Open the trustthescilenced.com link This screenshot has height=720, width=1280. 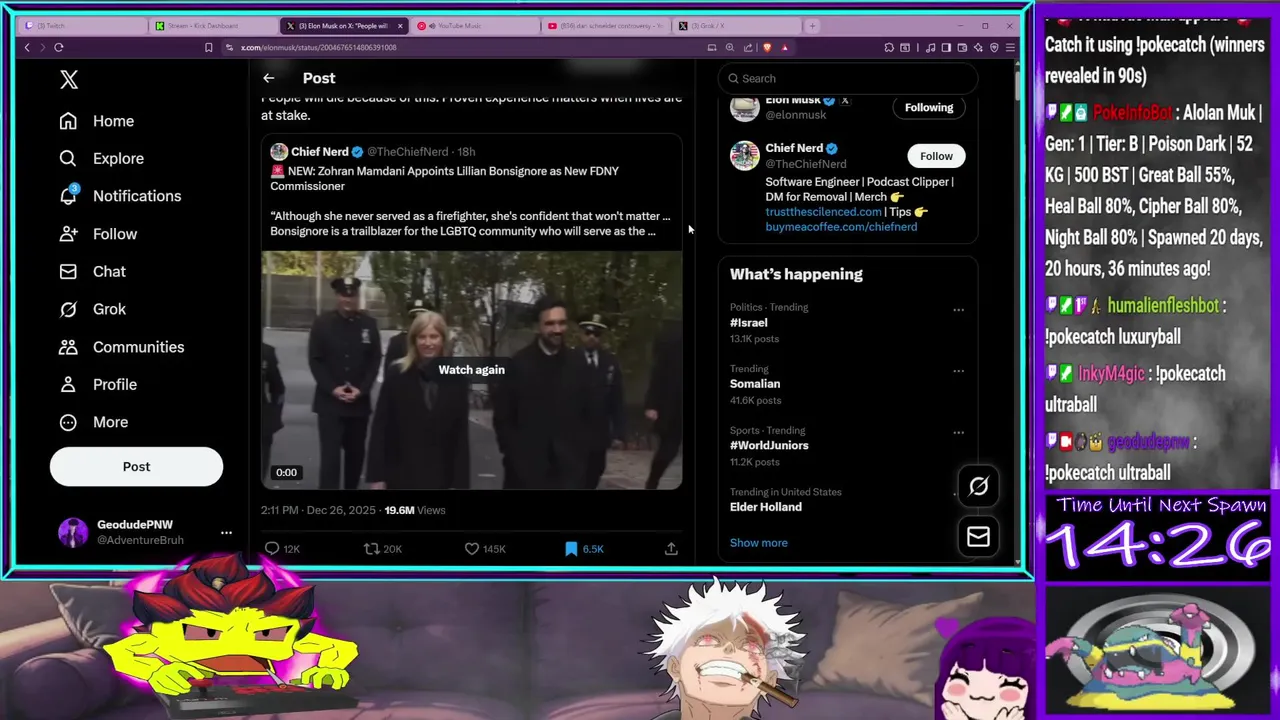click(x=823, y=212)
